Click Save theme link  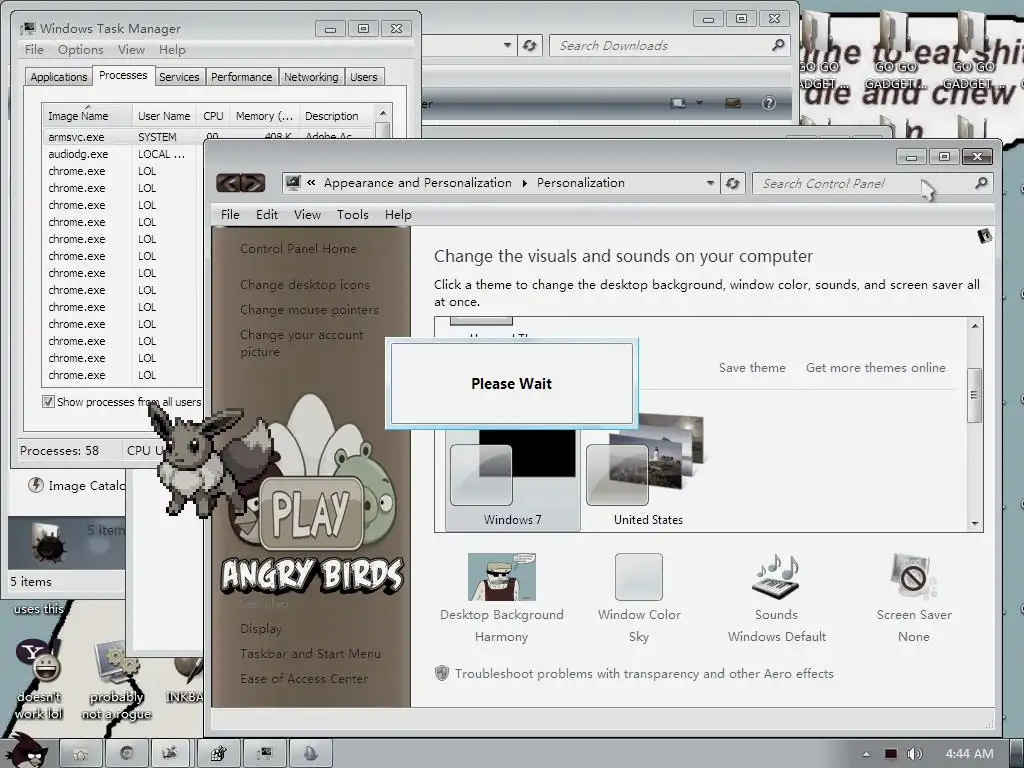[x=752, y=368]
